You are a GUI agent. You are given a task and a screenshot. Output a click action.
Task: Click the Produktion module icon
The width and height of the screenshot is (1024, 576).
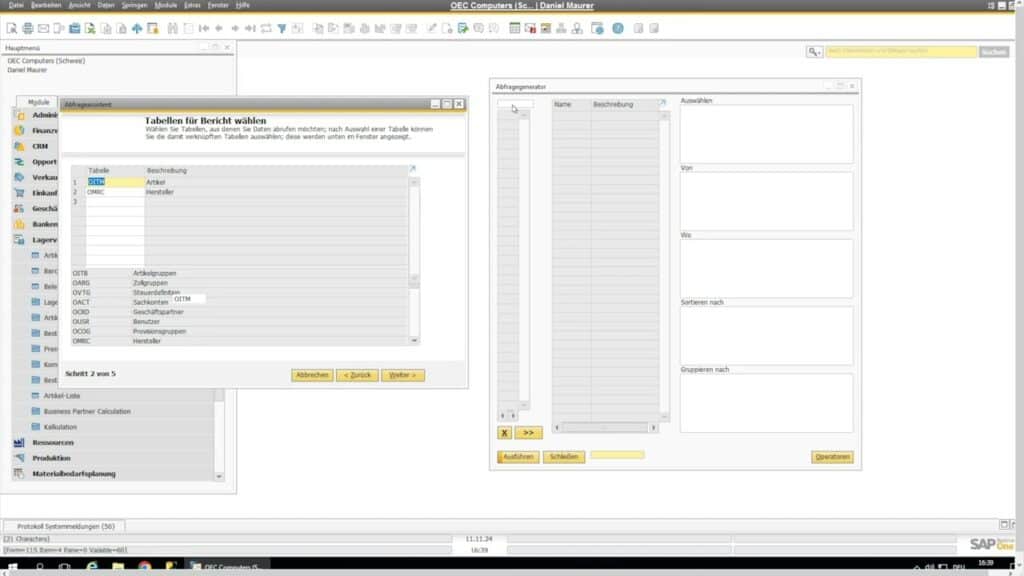(x=19, y=458)
